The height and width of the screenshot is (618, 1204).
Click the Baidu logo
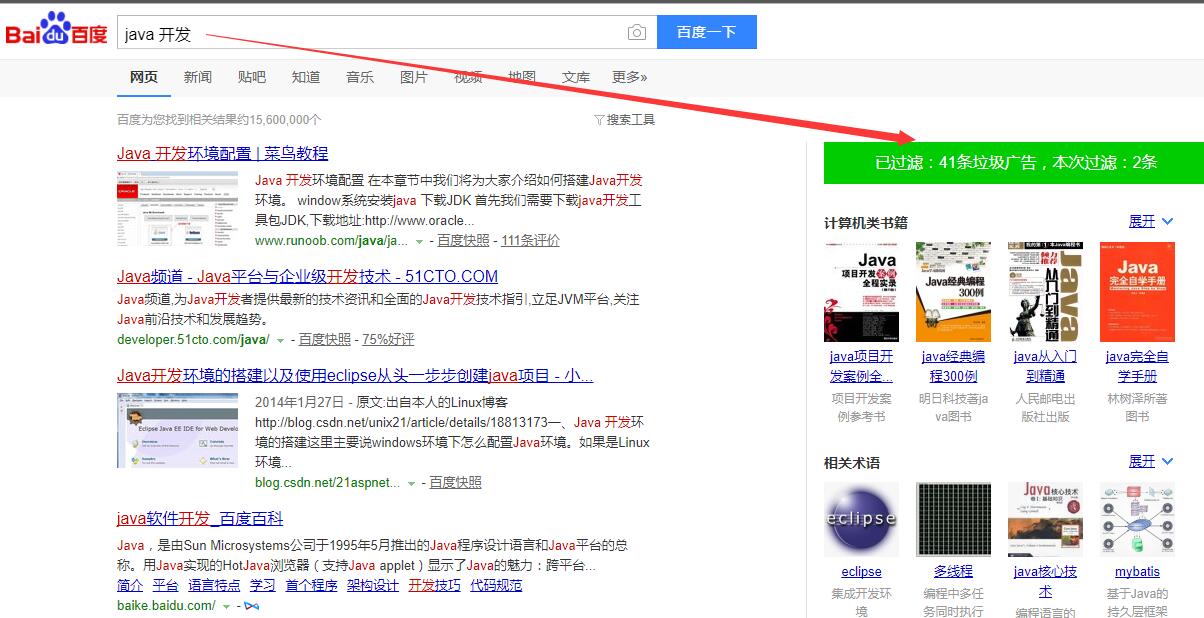[56, 31]
